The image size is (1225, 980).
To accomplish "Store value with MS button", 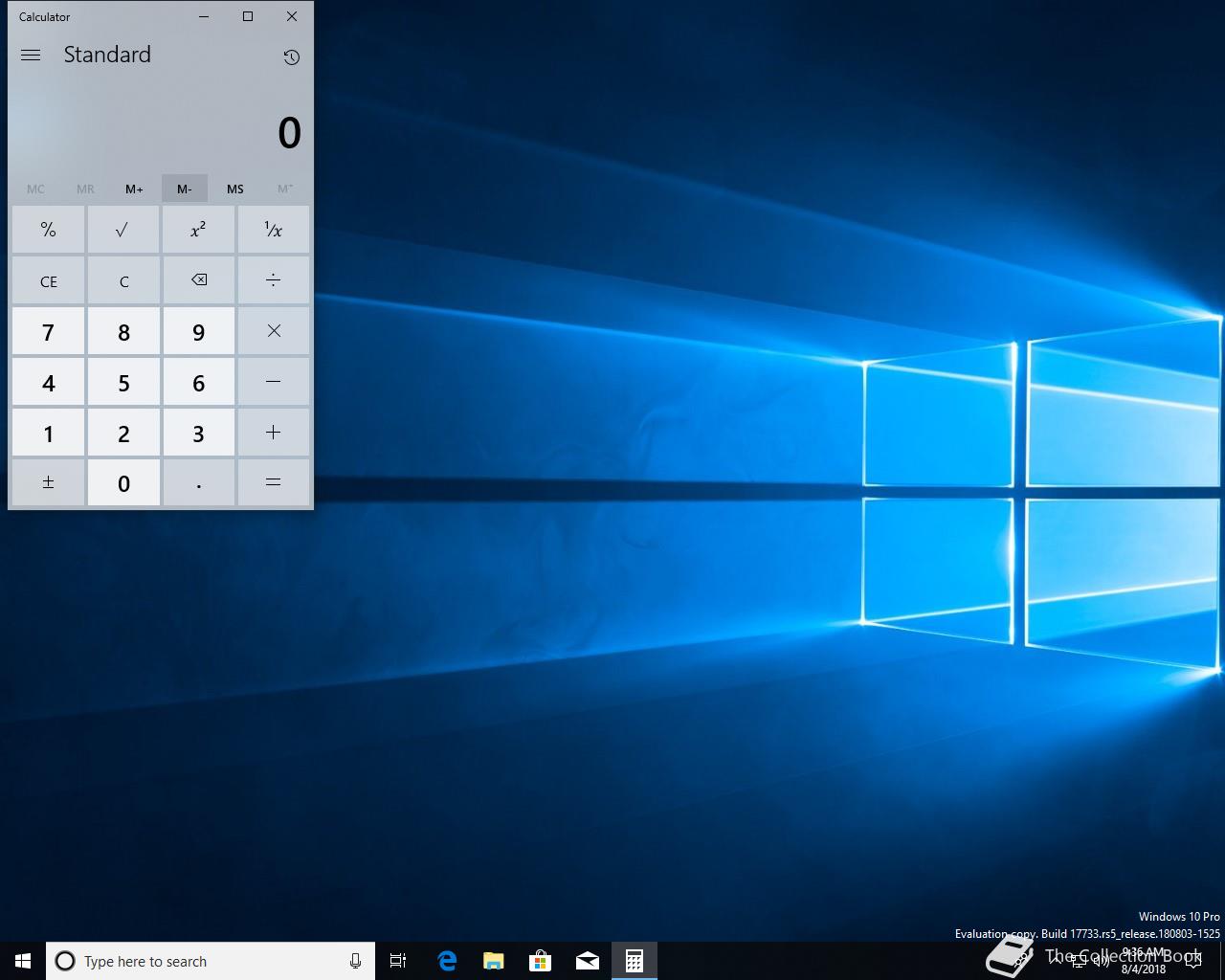I will (x=234, y=189).
